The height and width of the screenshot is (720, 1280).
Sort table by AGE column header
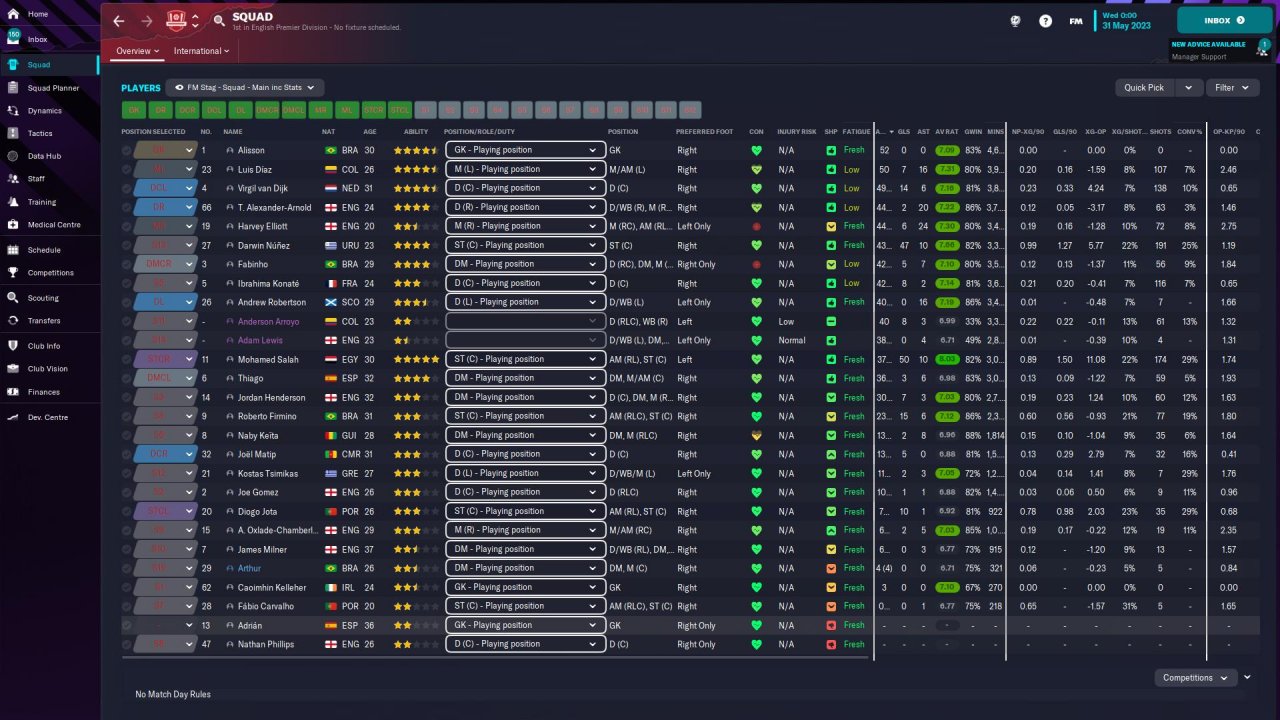(x=370, y=132)
